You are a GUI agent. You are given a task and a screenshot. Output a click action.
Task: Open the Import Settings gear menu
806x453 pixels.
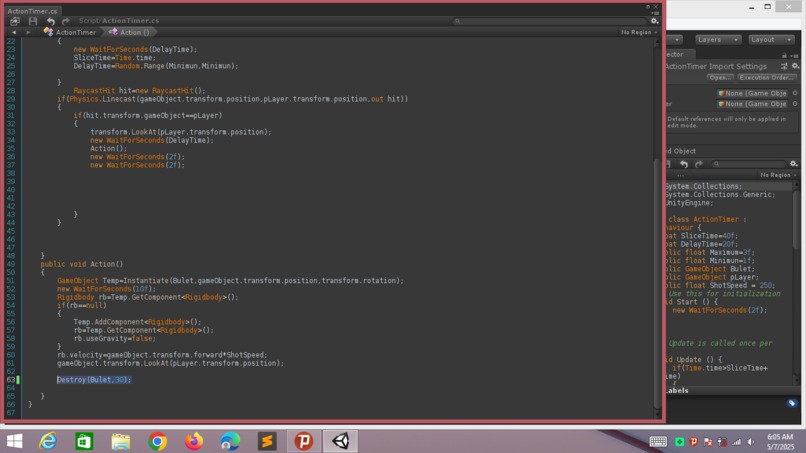tap(795, 66)
